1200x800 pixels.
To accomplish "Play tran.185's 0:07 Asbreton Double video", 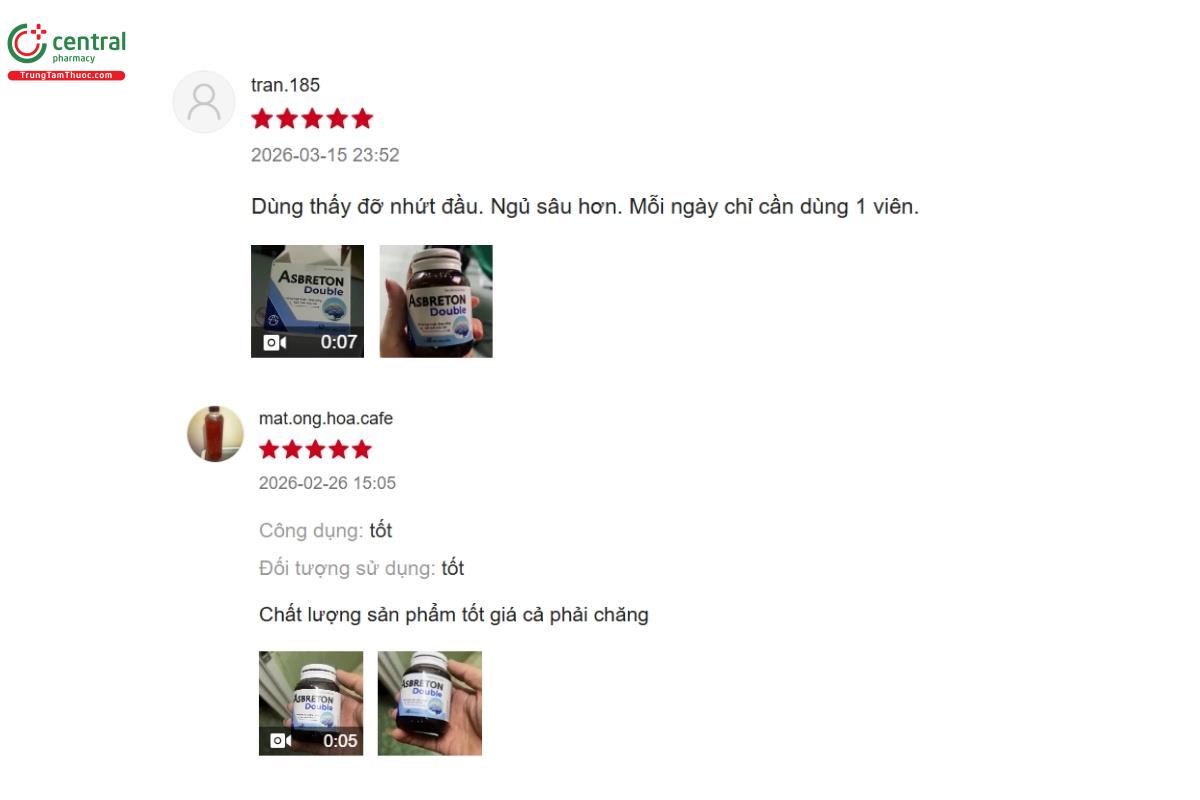I will [x=307, y=301].
